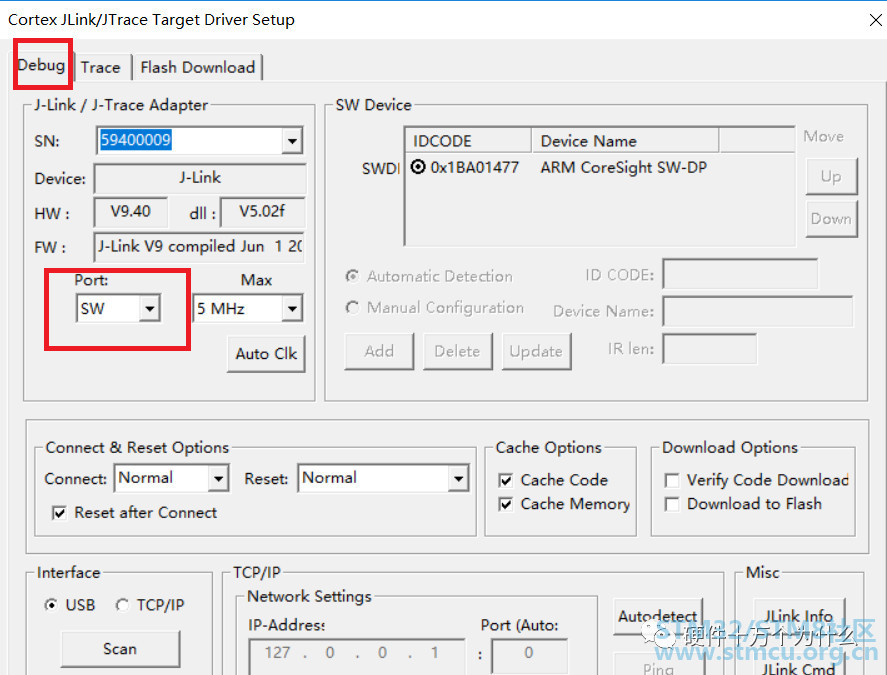Close the Target Driver Setup dialog

click(x=875, y=20)
